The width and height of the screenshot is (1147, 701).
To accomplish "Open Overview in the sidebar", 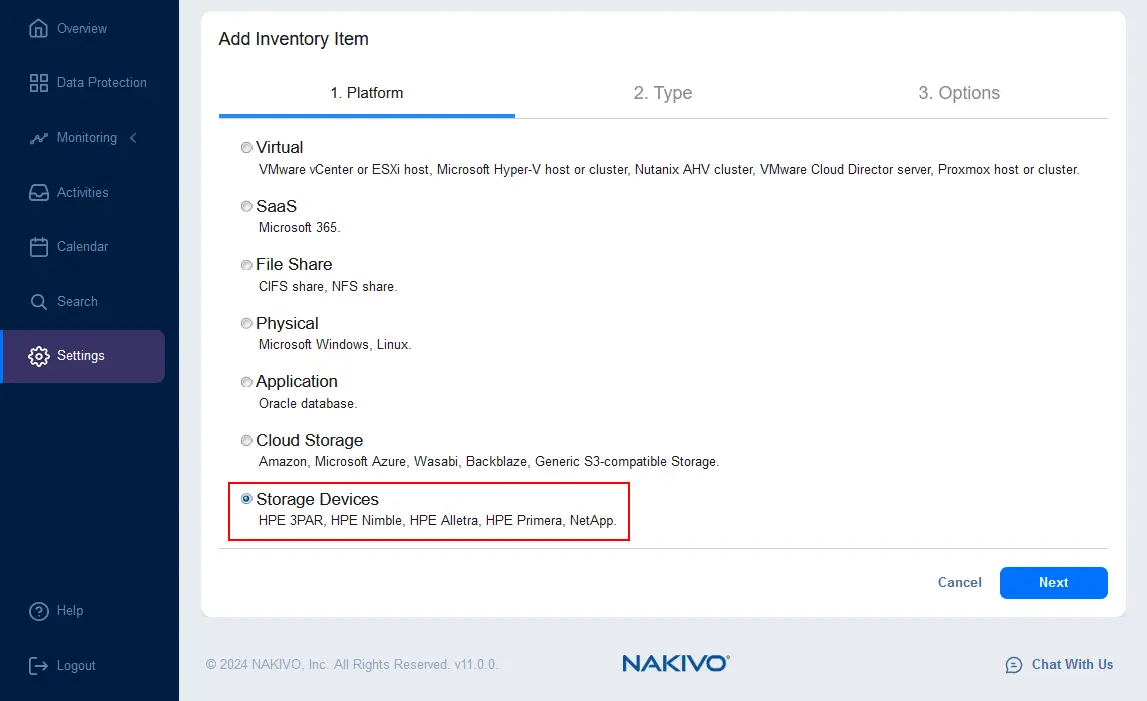I will [x=82, y=29].
